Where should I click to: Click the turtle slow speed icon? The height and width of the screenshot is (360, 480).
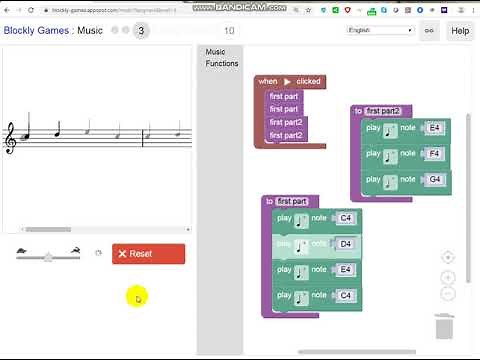coord(22,251)
